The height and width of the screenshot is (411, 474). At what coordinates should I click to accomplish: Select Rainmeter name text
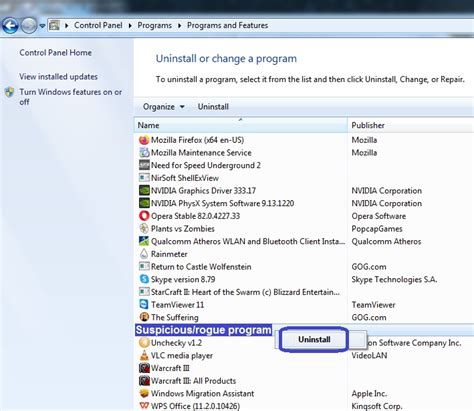pyautogui.click(x=169, y=254)
